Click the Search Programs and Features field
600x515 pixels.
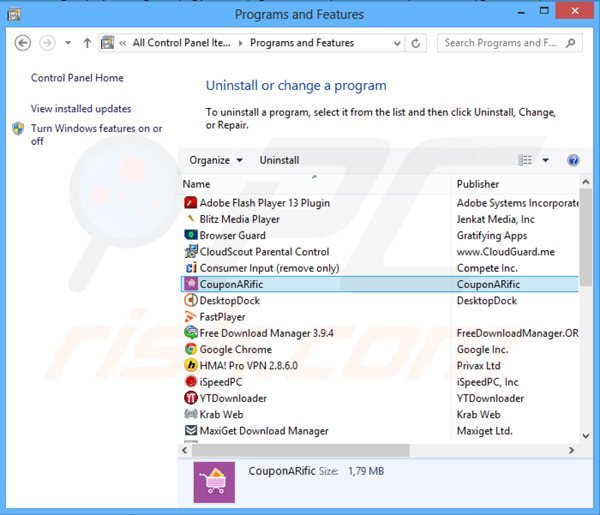click(510, 43)
